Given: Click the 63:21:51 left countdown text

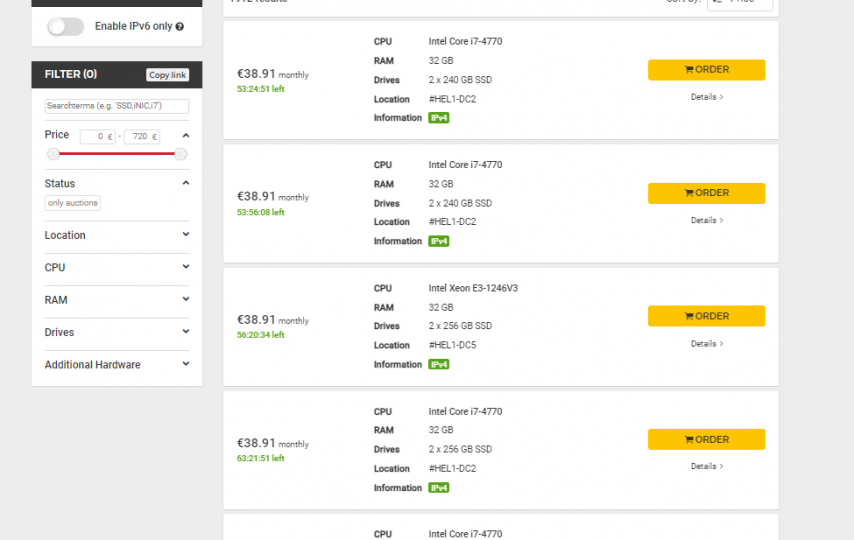Looking at the screenshot, I should point(260,458).
